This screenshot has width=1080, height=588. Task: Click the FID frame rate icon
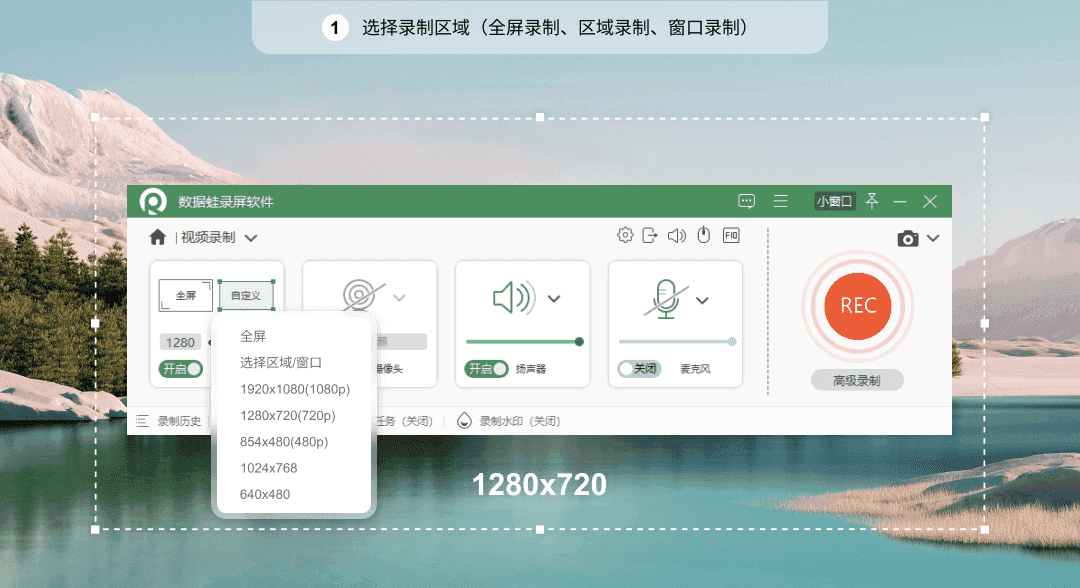pyautogui.click(x=731, y=235)
